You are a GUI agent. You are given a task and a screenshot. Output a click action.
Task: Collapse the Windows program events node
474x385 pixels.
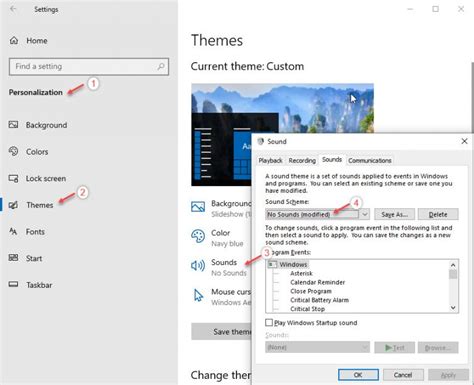[x=272, y=264]
